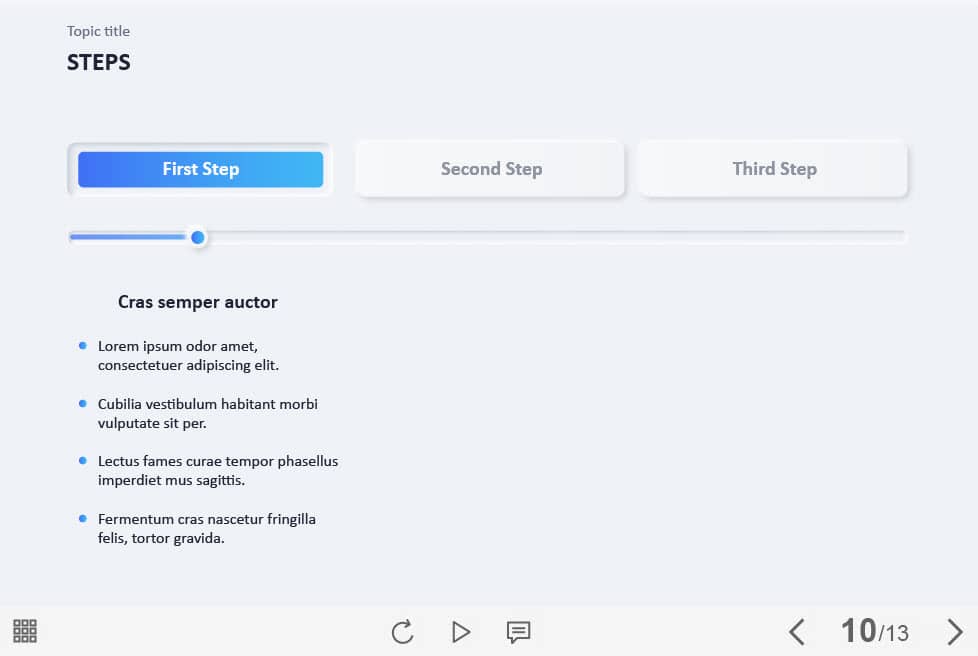Click the replay slide icon

[x=402, y=632]
